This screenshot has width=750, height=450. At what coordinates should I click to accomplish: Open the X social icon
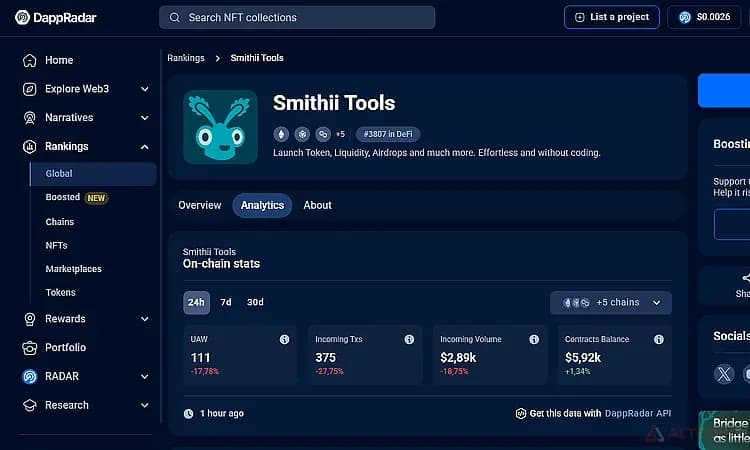click(724, 373)
